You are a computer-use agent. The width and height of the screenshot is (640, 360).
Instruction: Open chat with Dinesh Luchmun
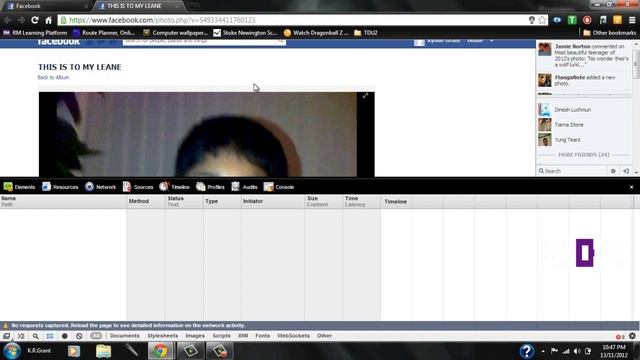584,110
